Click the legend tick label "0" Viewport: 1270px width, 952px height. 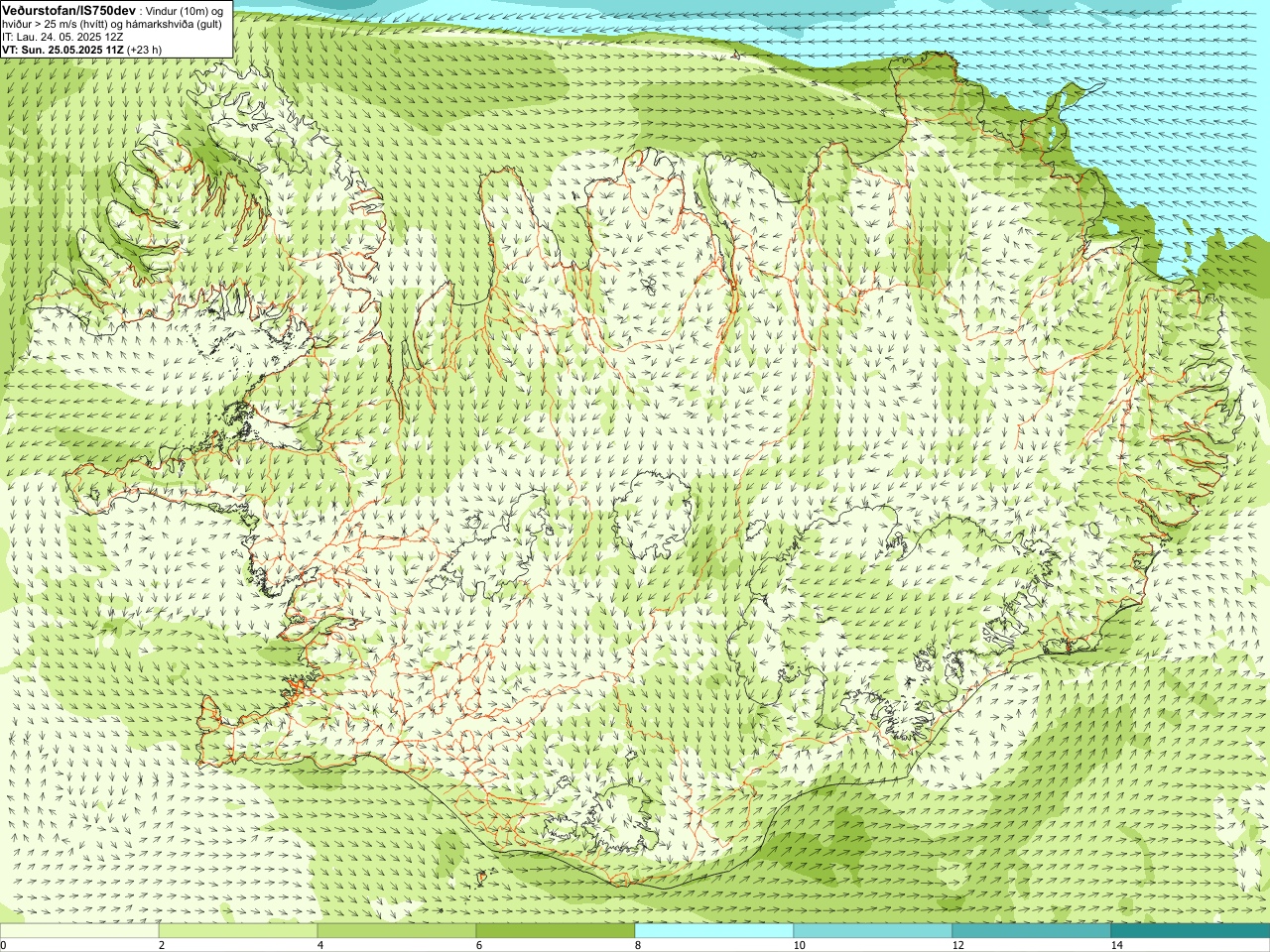pyautogui.click(x=3, y=945)
